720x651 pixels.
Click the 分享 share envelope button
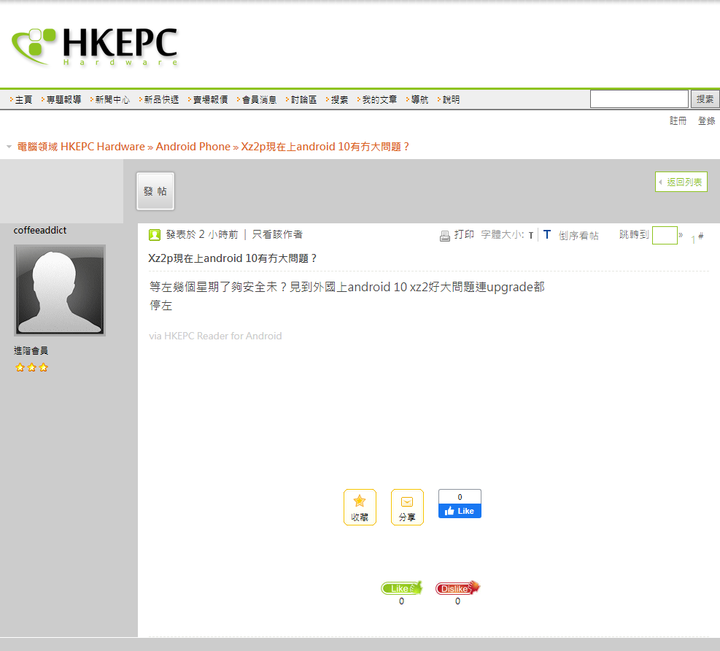[x=407, y=507]
